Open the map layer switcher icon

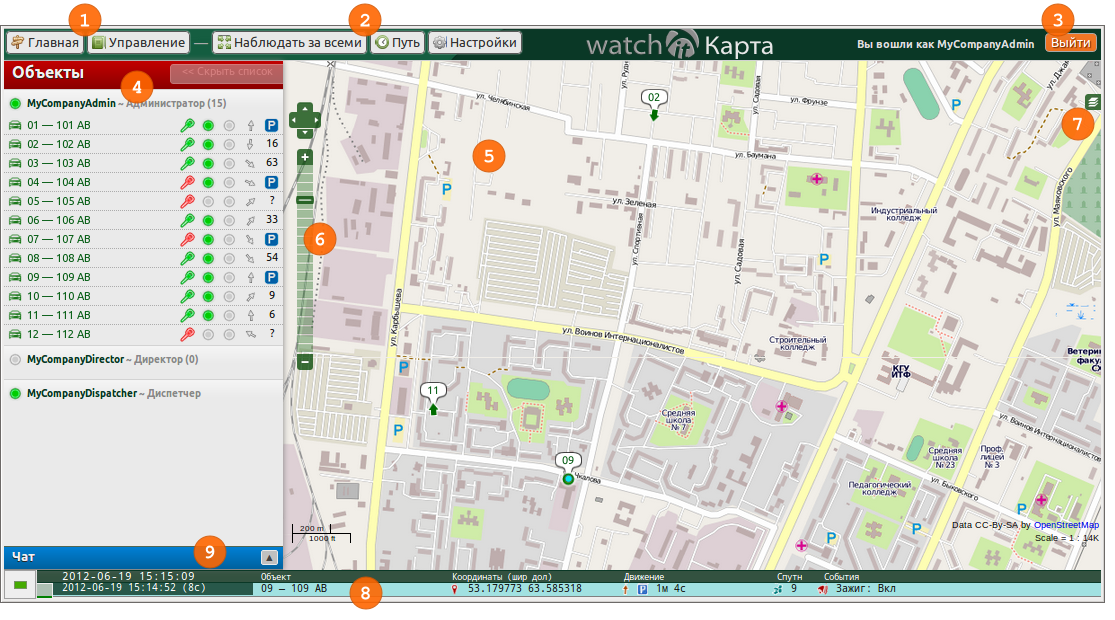(1093, 102)
